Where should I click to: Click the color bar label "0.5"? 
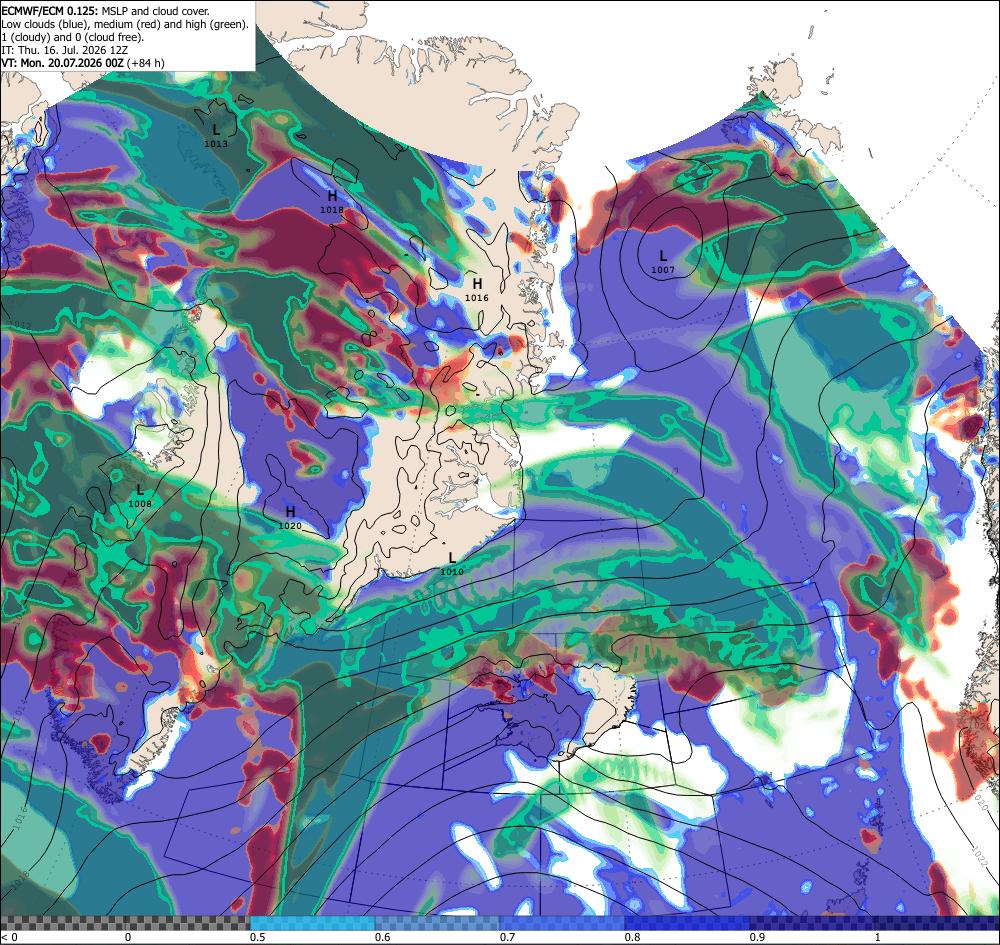pos(257,937)
